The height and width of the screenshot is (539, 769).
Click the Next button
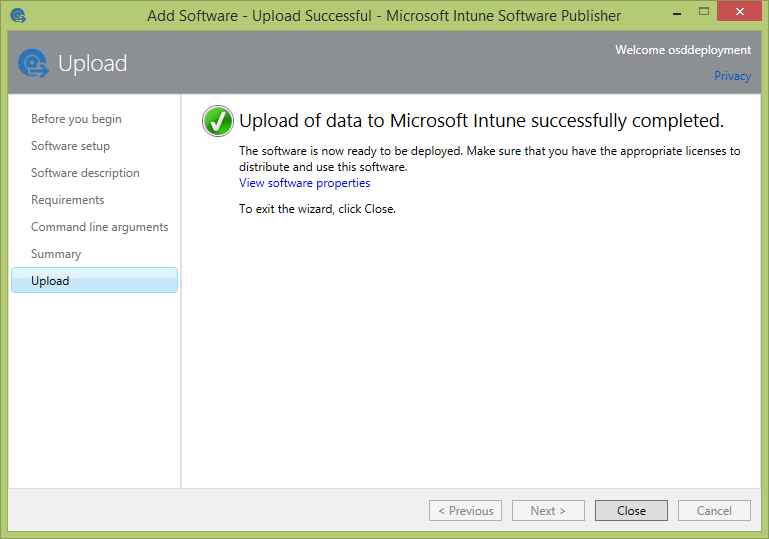(x=548, y=511)
